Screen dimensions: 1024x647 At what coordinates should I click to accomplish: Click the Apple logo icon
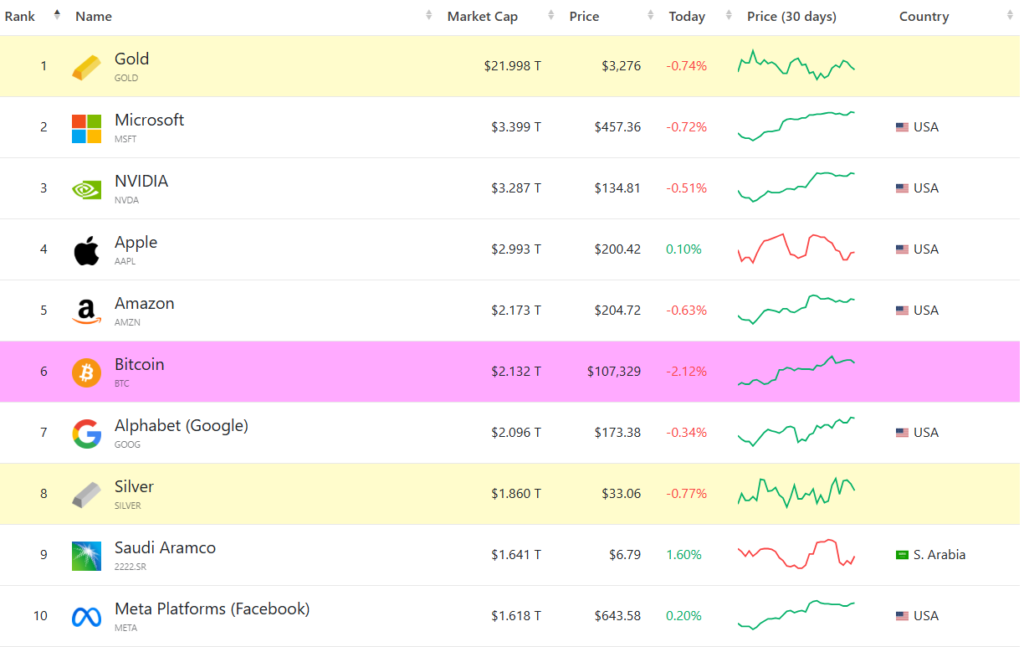86,251
